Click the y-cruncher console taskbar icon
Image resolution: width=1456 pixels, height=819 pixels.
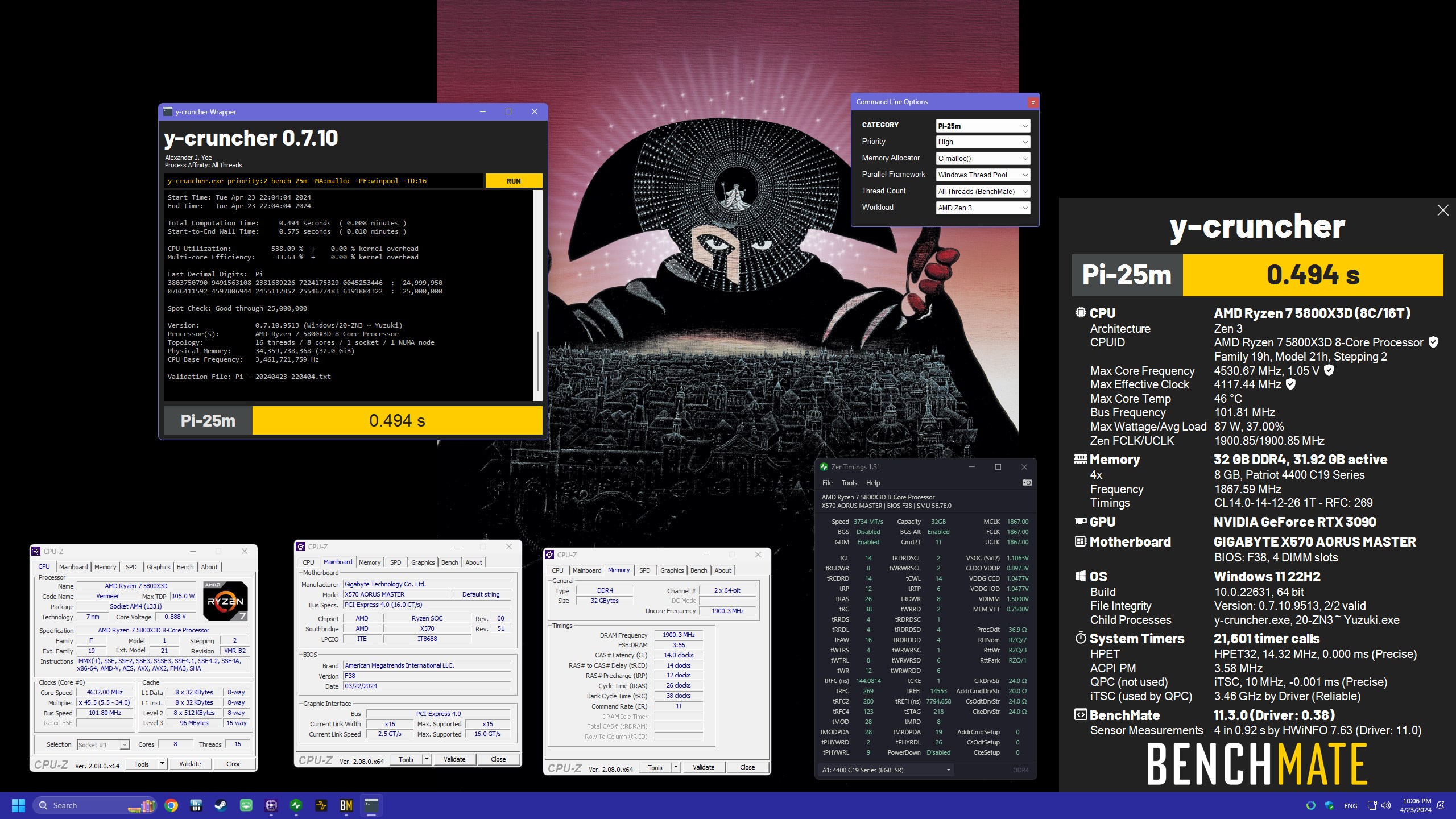tap(371, 805)
